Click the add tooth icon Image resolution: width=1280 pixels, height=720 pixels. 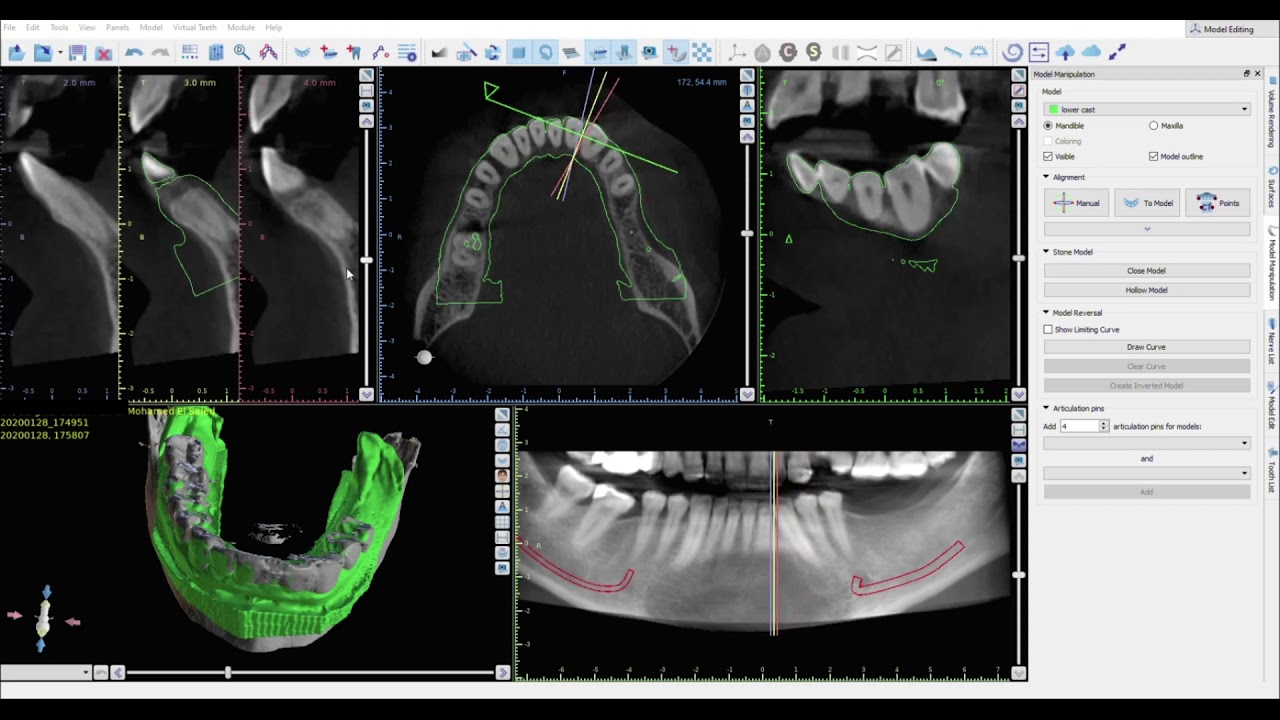(x=353, y=52)
